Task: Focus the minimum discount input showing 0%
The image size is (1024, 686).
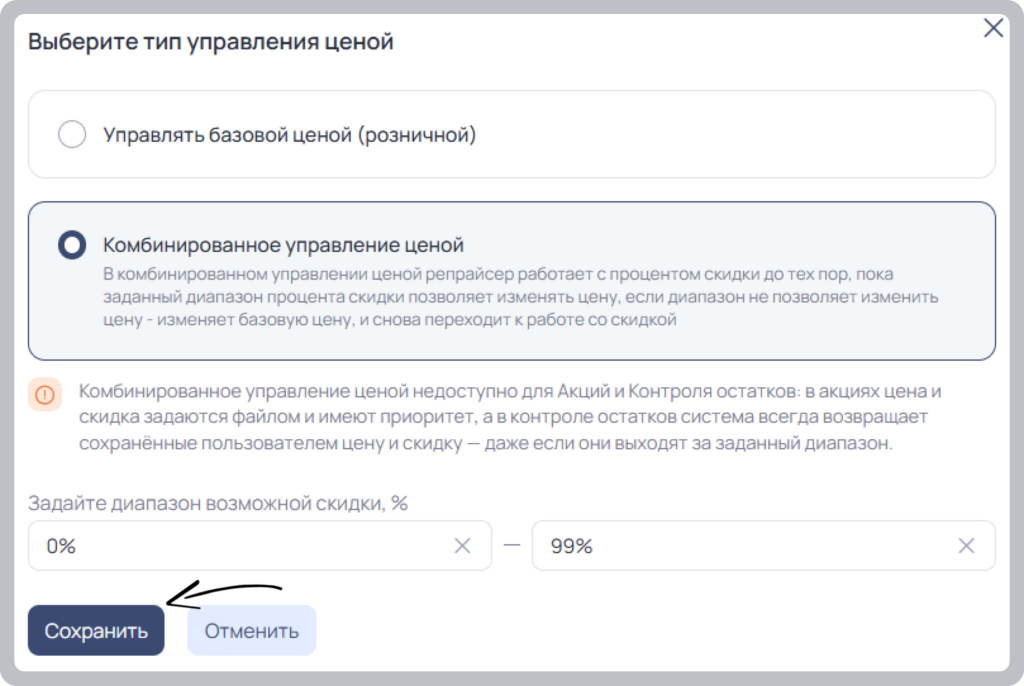Action: (260, 546)
